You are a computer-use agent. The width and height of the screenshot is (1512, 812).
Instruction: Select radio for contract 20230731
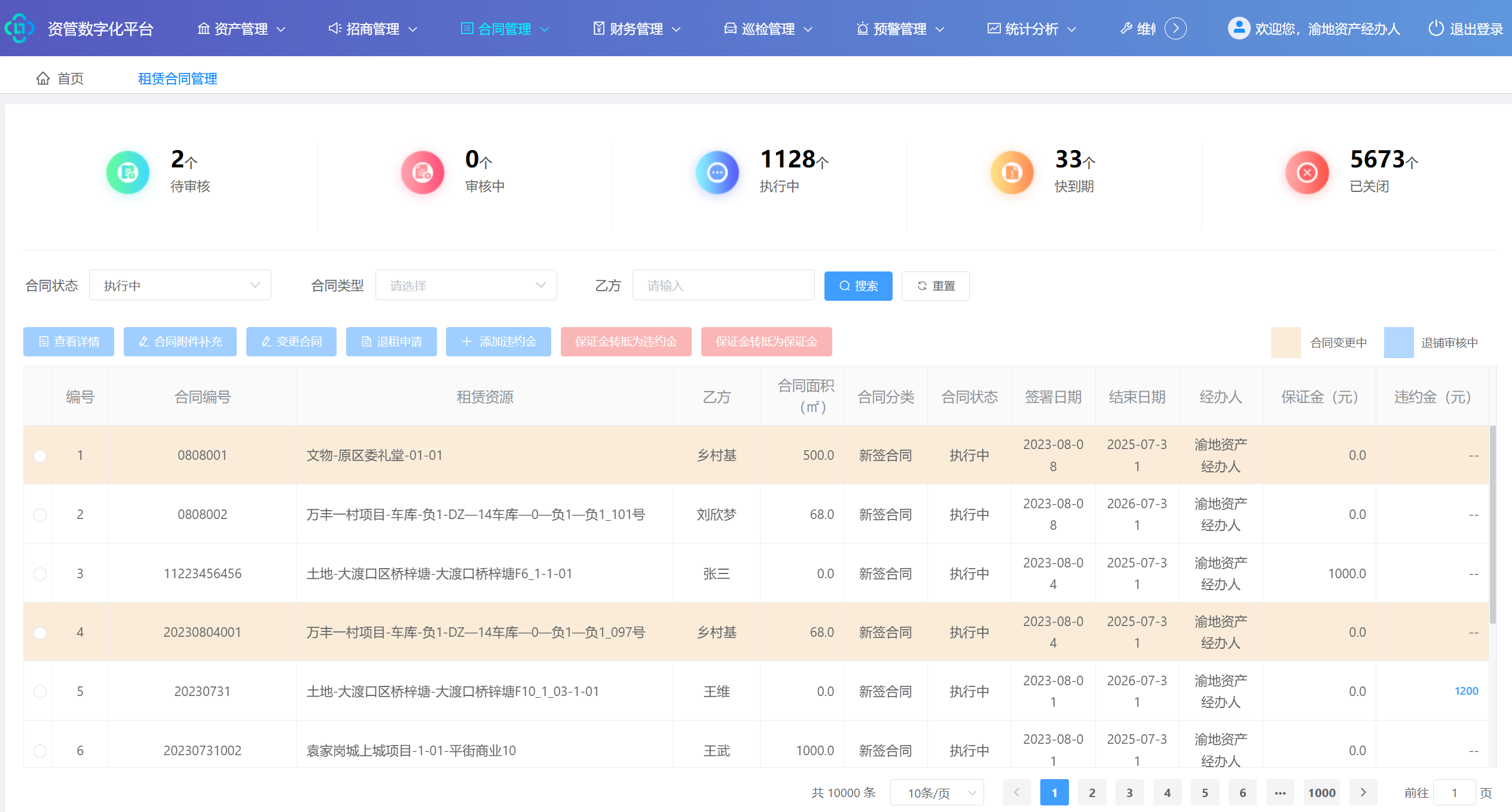coord(40,692)
